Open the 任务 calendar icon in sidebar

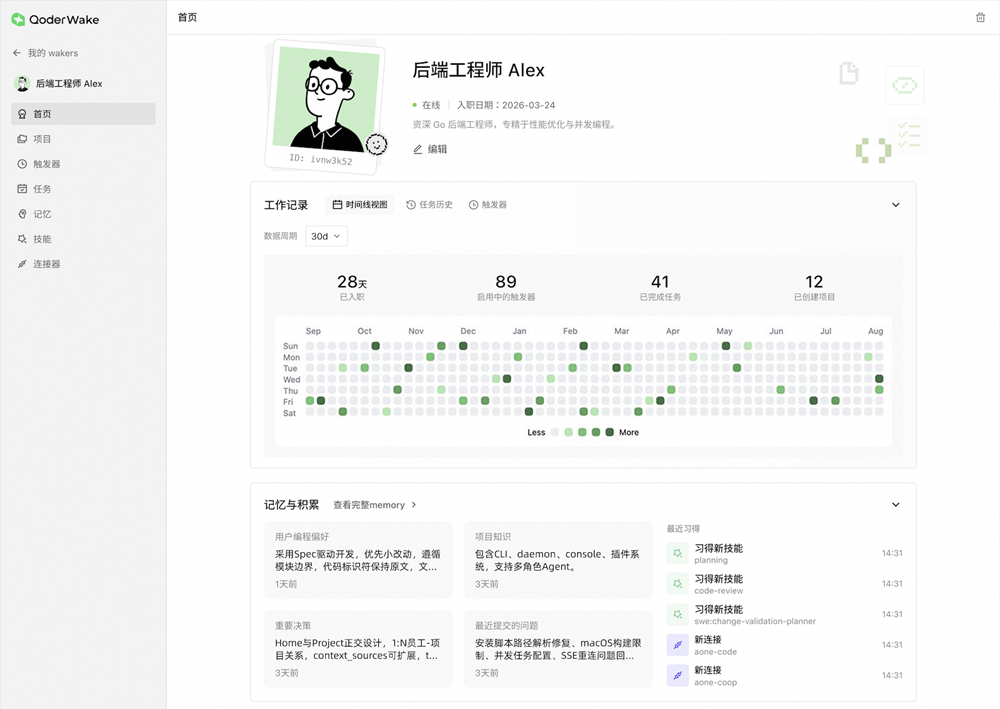22,189
